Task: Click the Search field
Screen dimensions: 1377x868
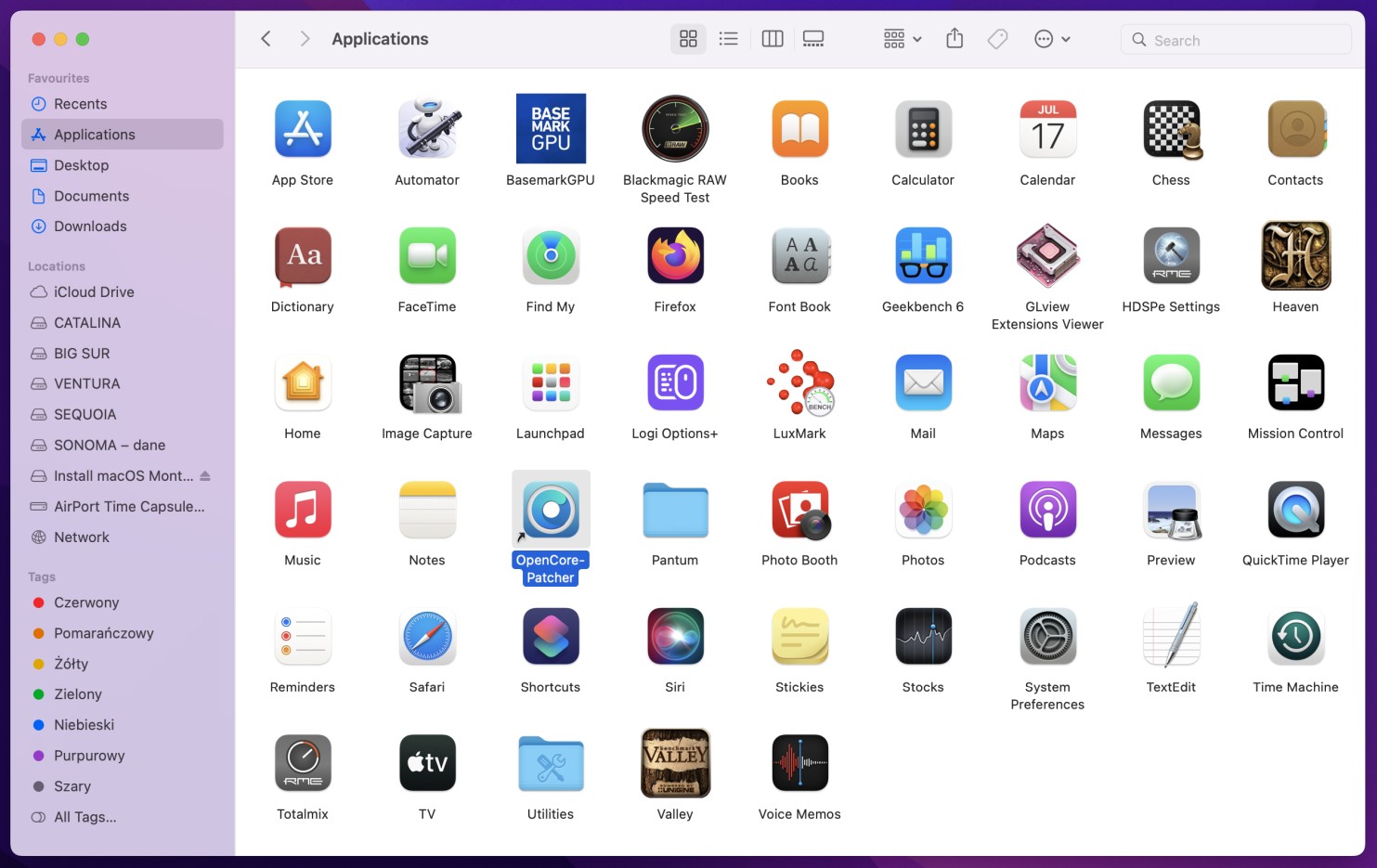Action: [x=1235, y=40]
